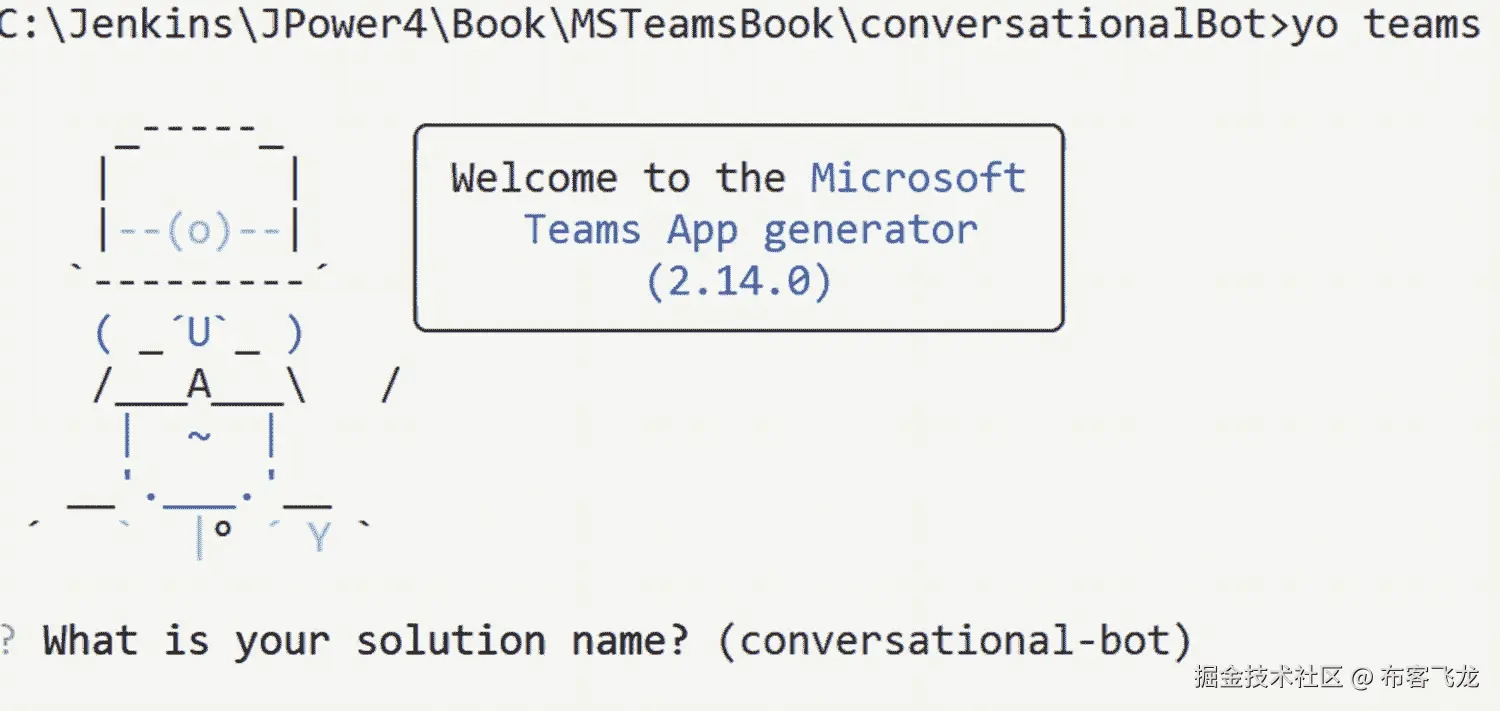Click the word 'Microsoft' in welcome box
This screenshot has width=1500, height=711.
coord(918,178)
